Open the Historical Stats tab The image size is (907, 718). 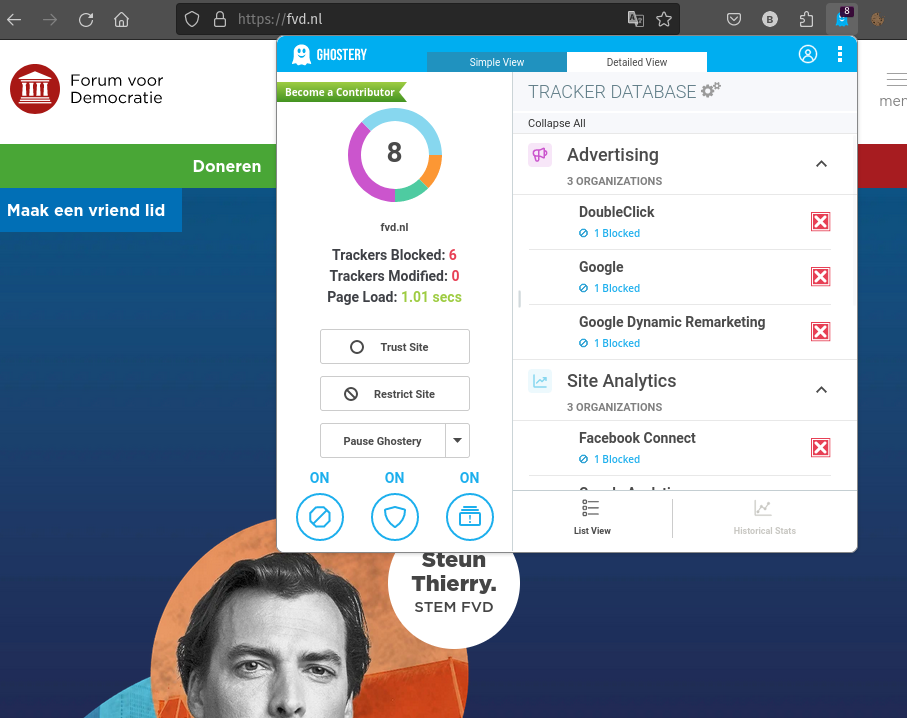point(764,518)
